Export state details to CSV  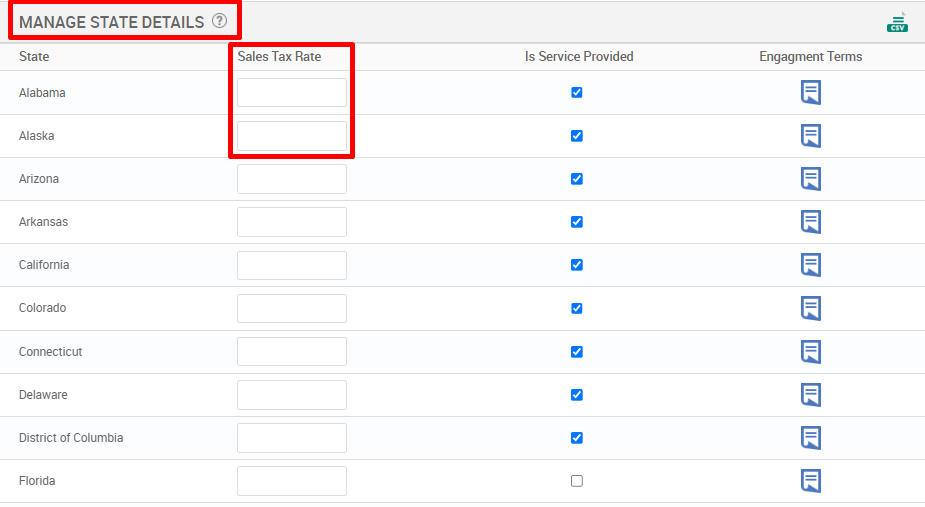point(897,22)
